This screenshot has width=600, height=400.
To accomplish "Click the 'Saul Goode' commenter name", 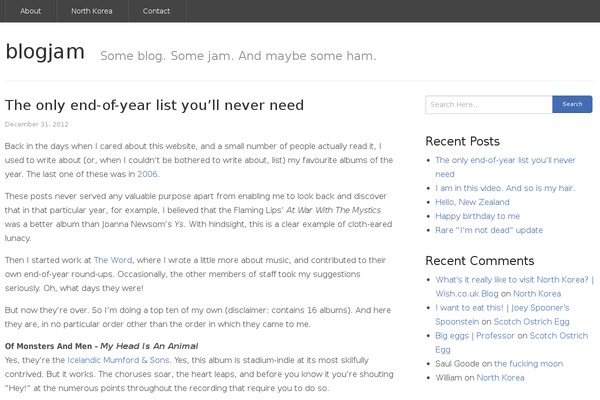I will 457,364.
